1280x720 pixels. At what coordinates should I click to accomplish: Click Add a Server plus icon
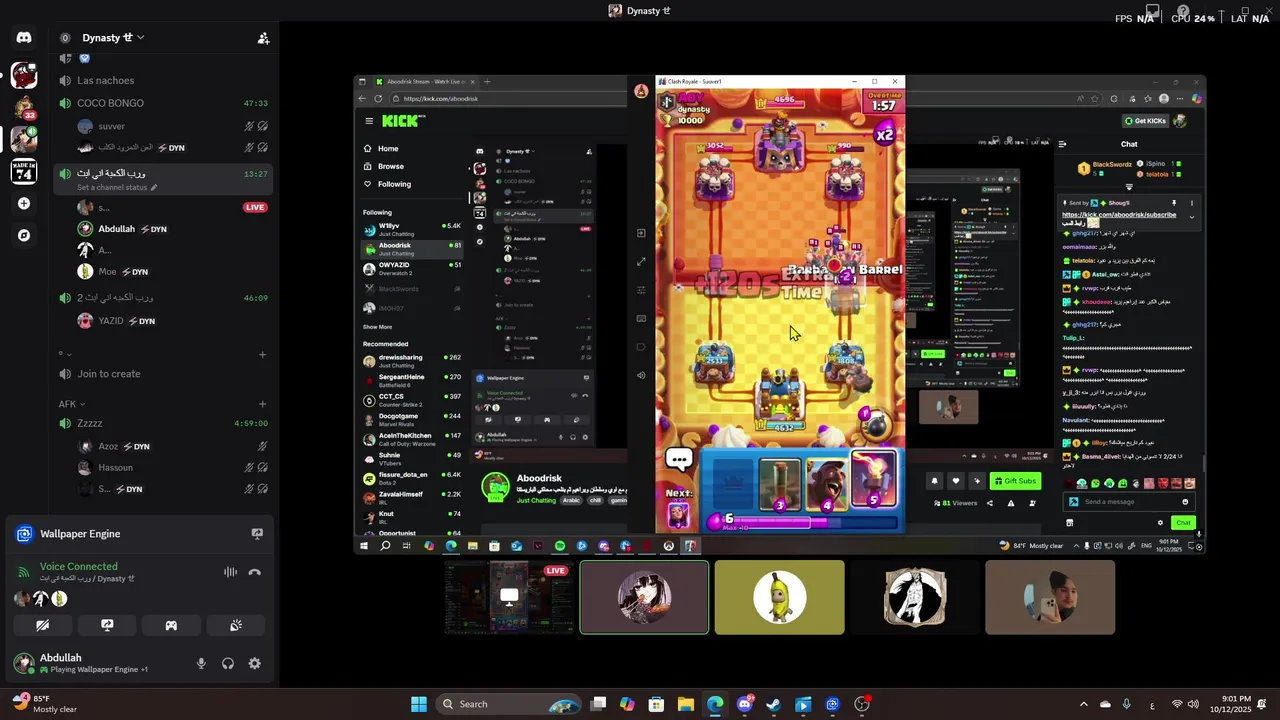[x=24, y=203]
